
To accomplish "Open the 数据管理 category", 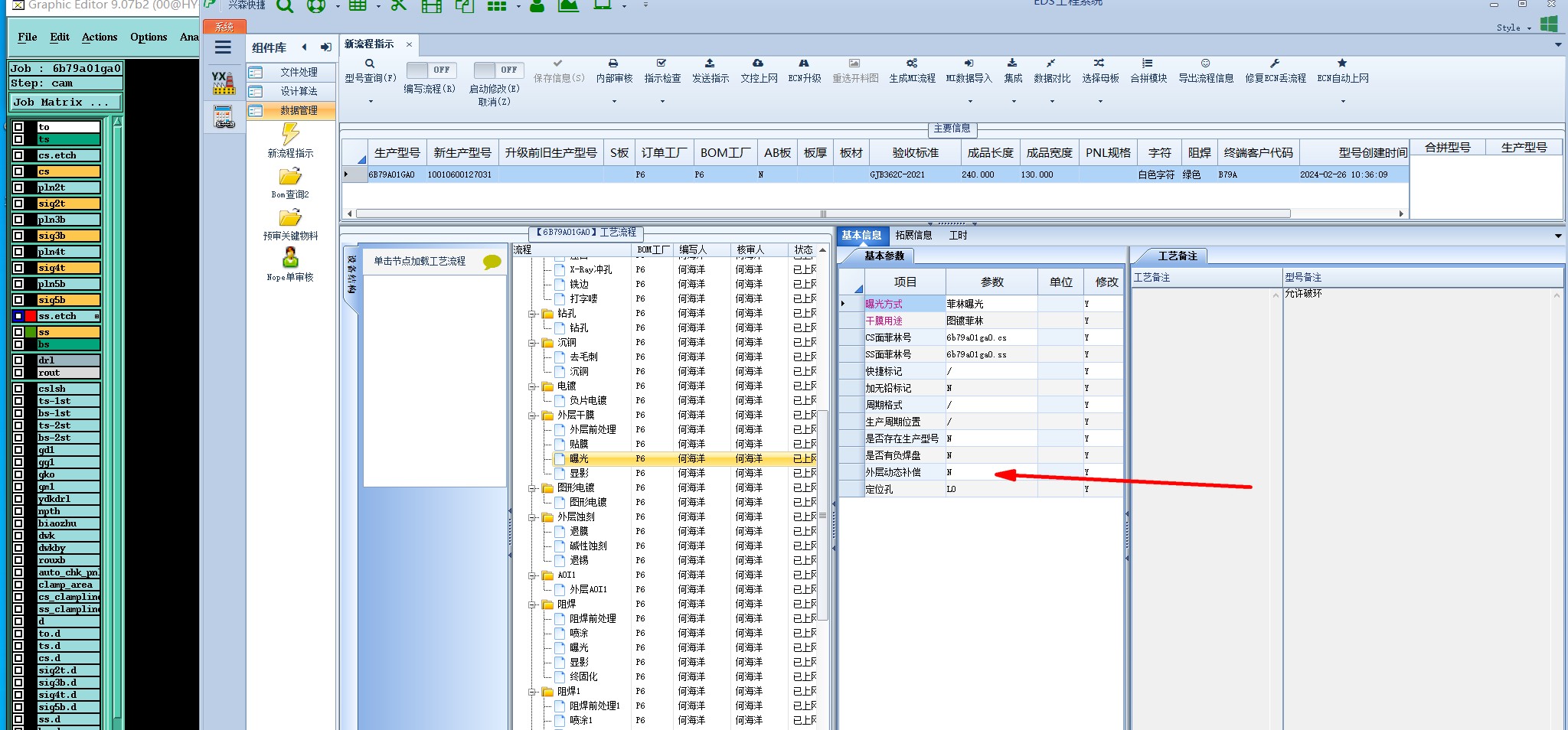I will click(291, 110).
